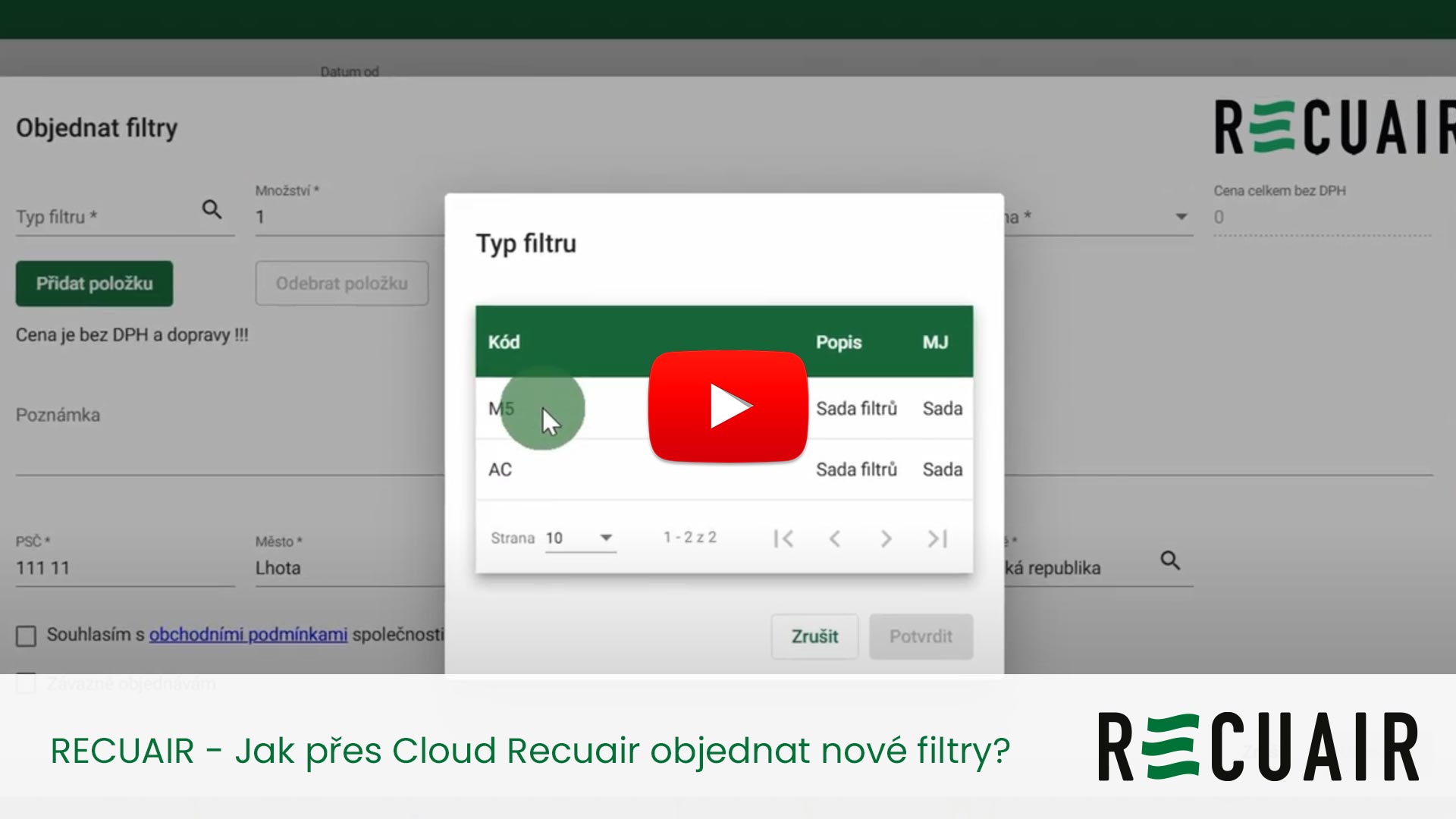Click the Typ filtru search magnifier icon
The height and width of the screenshot is (819, 1456).
tap(212, 210)
